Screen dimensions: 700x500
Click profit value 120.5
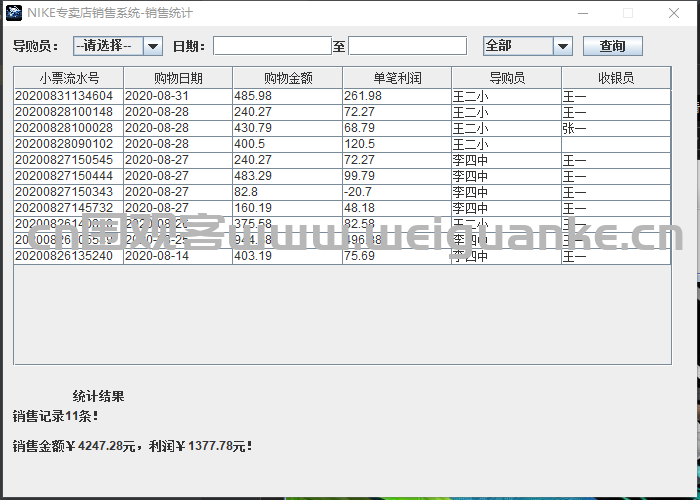pos(397,145)
